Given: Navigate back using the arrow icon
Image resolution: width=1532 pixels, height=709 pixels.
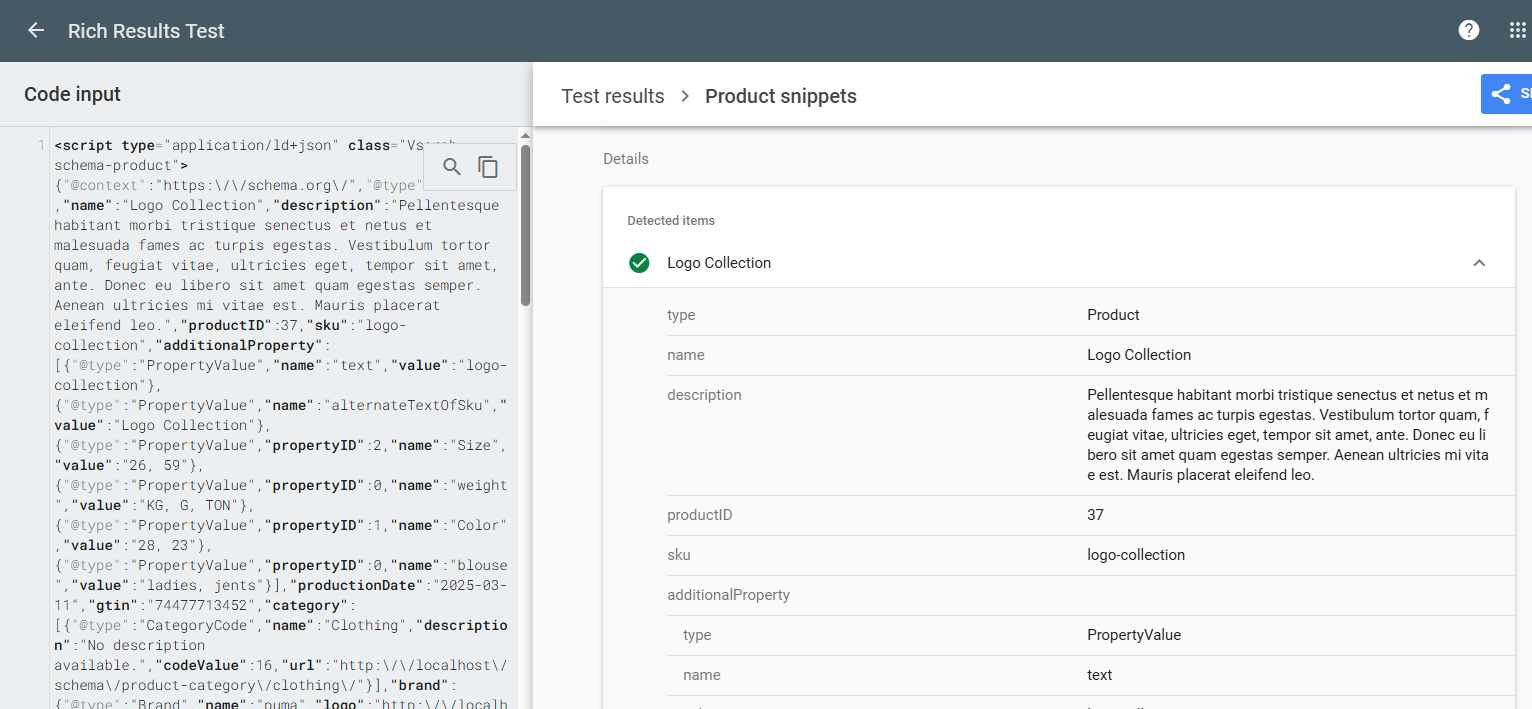Looking at the screenshot, I should 36,30.
